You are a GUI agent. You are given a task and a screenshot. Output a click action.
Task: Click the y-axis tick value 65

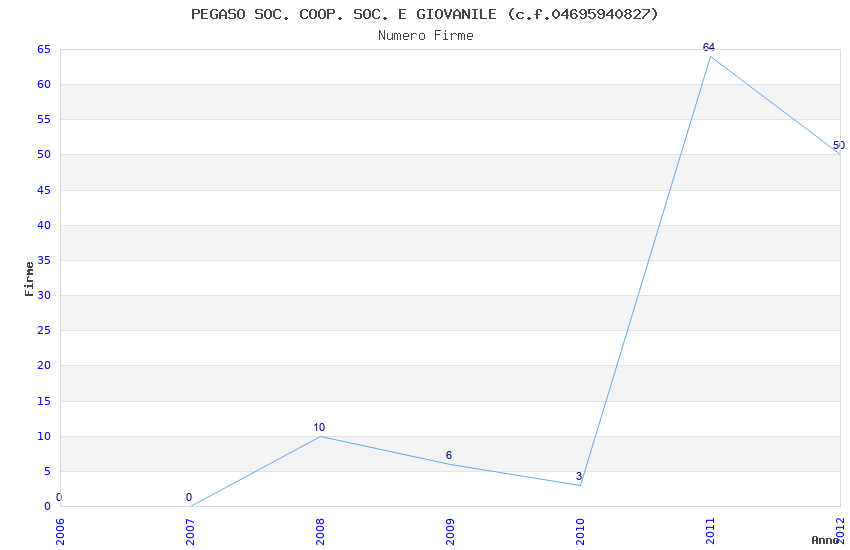coord(44,49)
